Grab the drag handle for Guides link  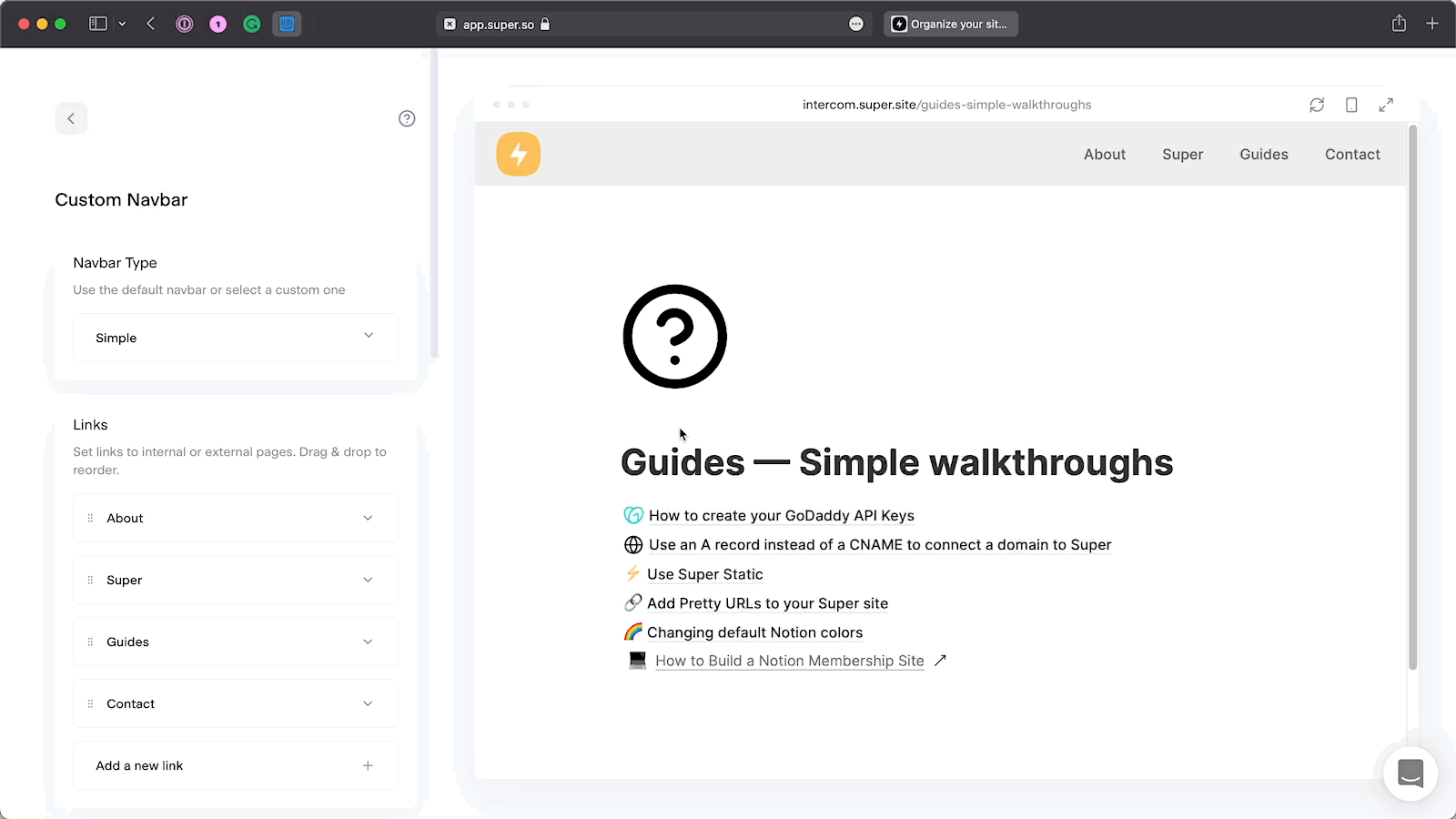pos(90,642)
